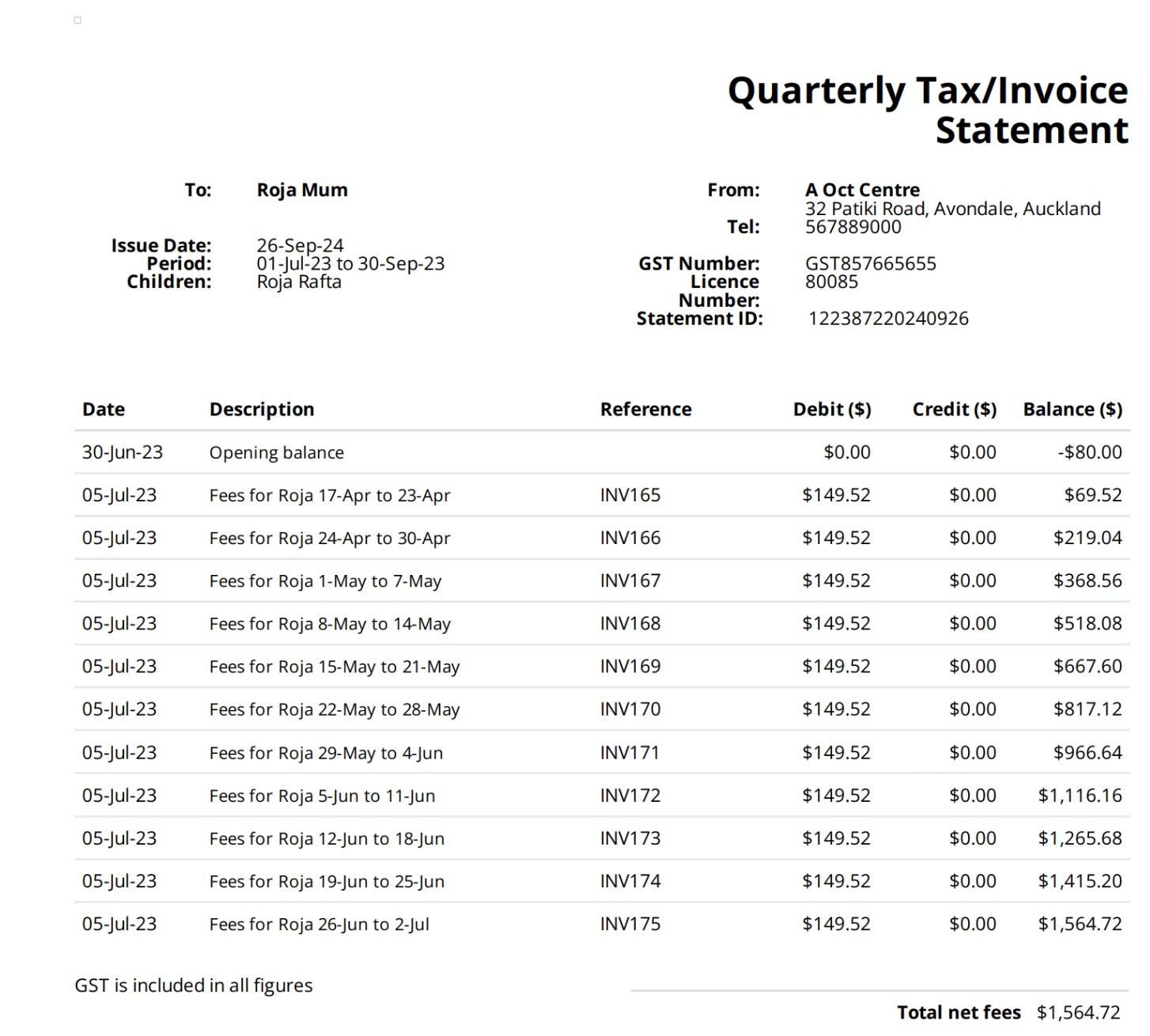Click the Quarterly Tax/Invoice Statement title

coord(928,110)
